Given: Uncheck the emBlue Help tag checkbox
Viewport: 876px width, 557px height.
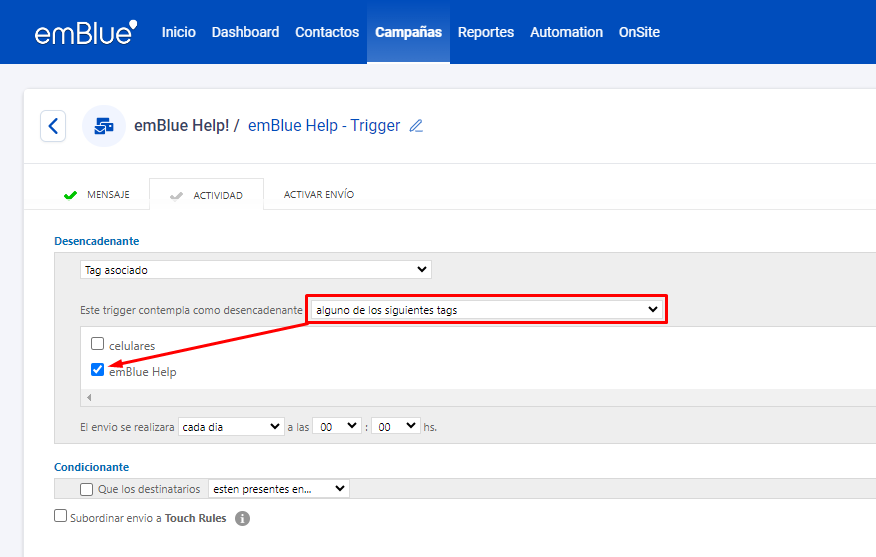Looking at the screenshot, I should [x=98, y=370].
